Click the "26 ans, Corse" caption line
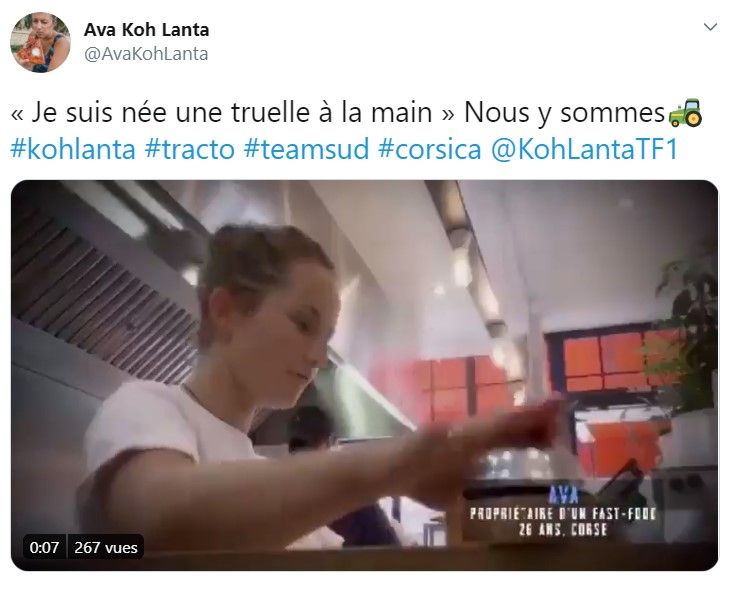 [x=563, y=530]
